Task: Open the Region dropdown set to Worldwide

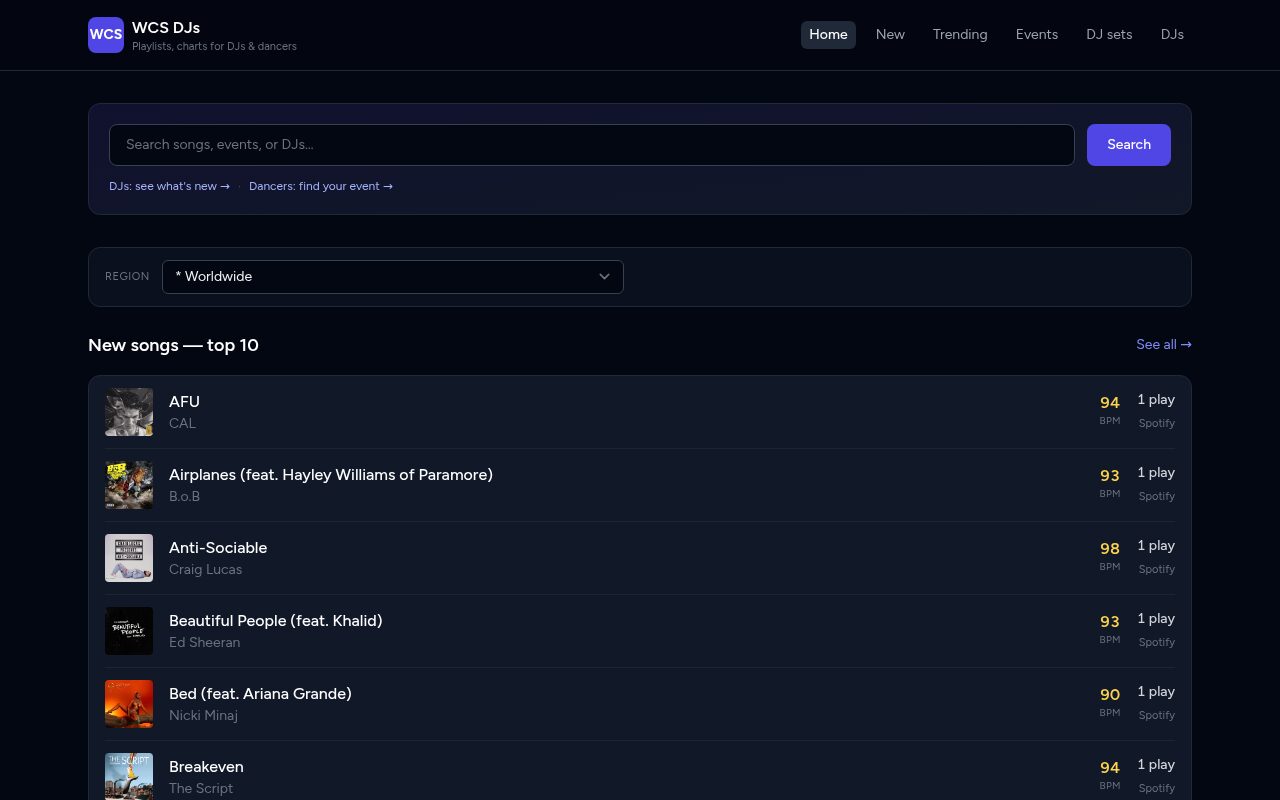Action: [x=393, y=277]
